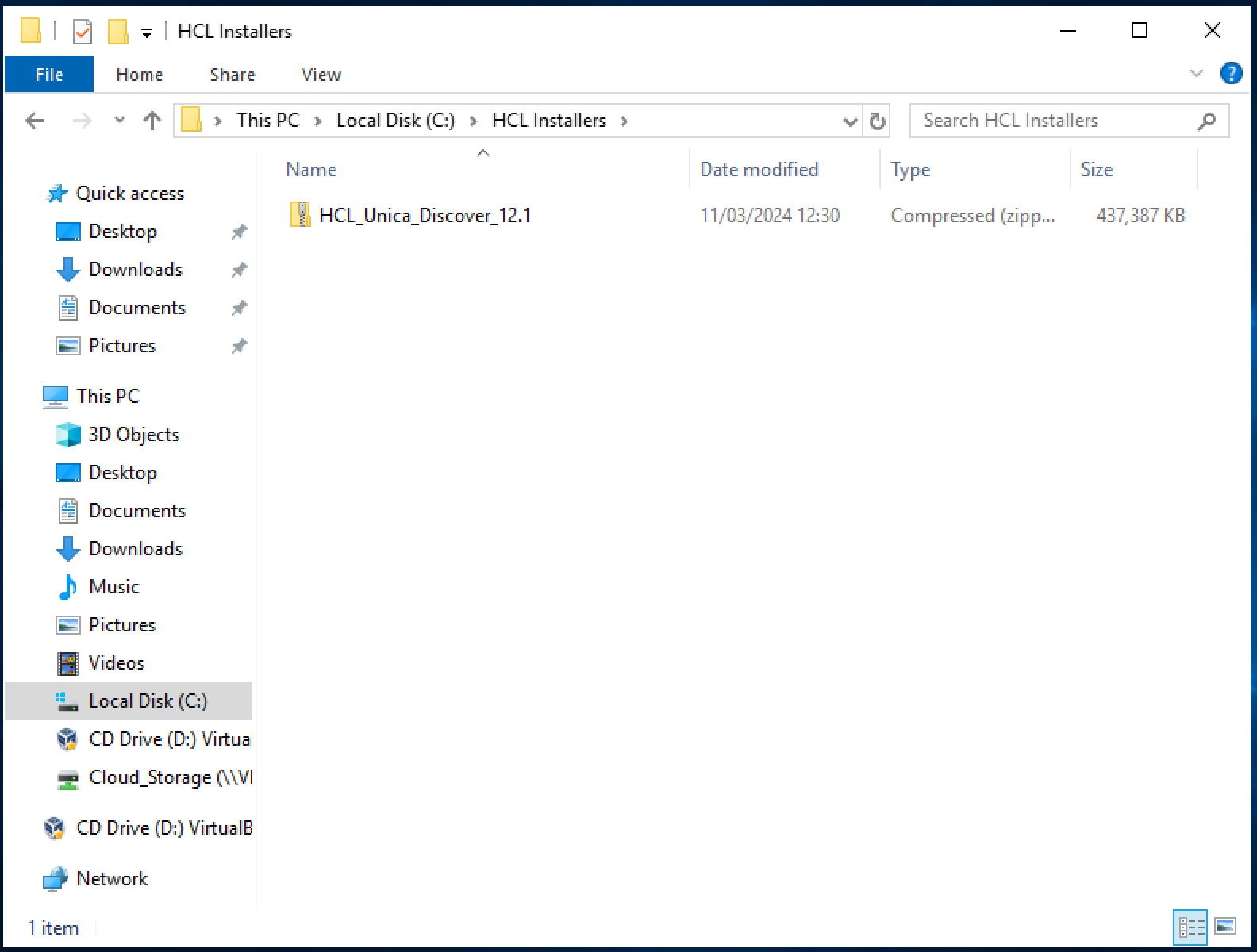Open Pictures under This PC

coord(122,625)
